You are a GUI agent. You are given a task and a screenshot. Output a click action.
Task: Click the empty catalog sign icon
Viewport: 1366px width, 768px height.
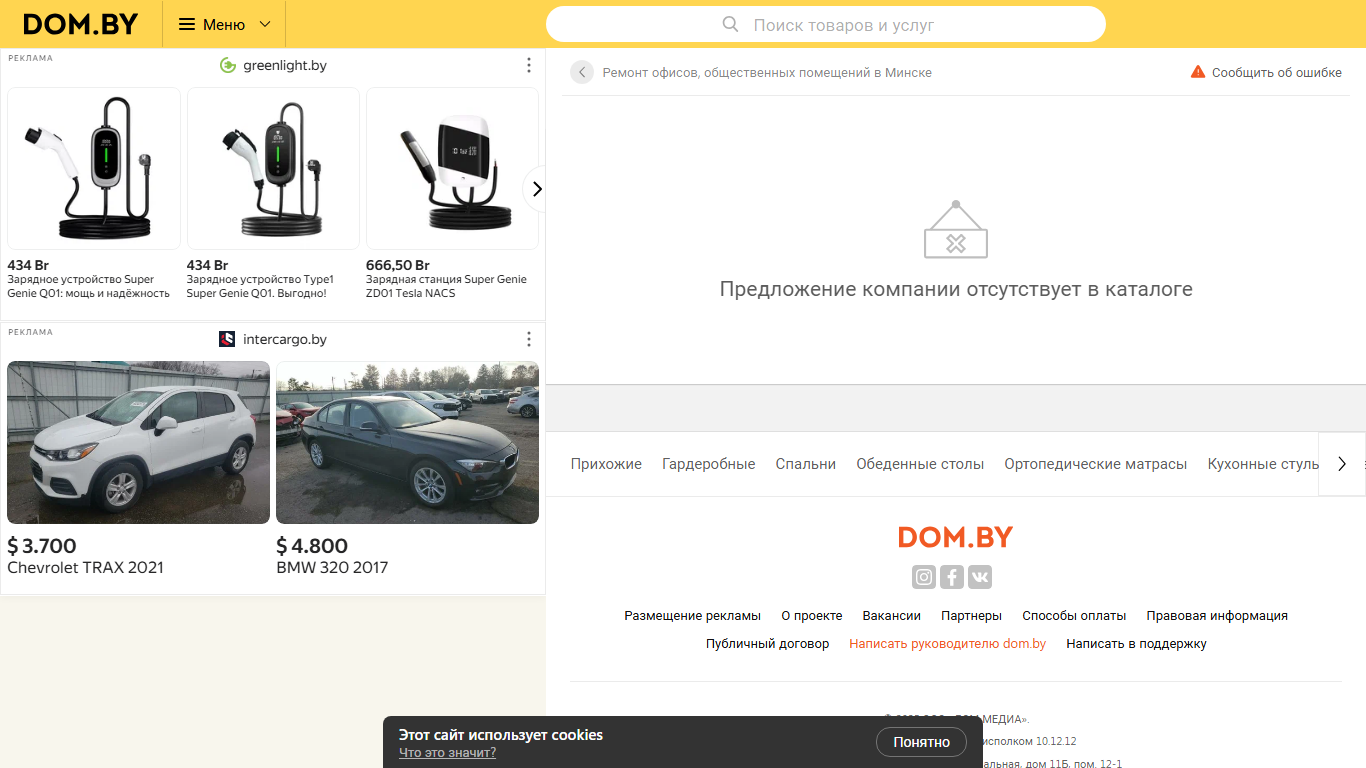click(x=956, y=230)
